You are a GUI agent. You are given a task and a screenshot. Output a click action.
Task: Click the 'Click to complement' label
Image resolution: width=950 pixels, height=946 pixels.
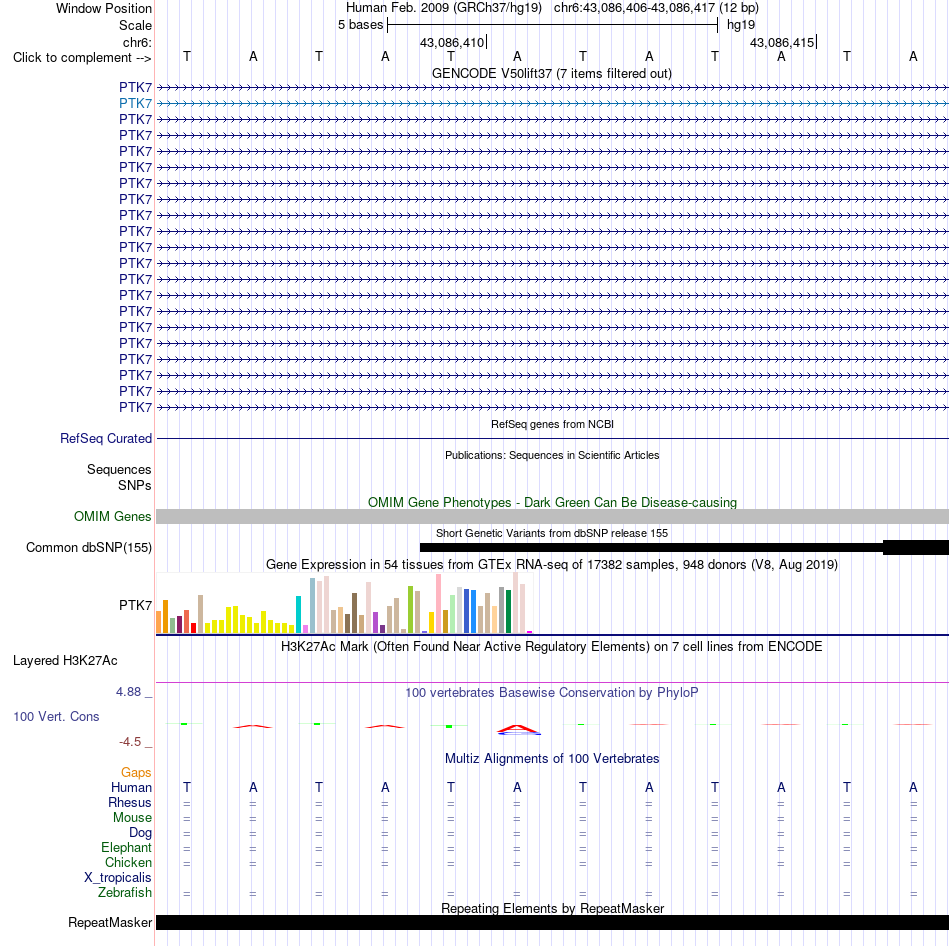(82, 58)
